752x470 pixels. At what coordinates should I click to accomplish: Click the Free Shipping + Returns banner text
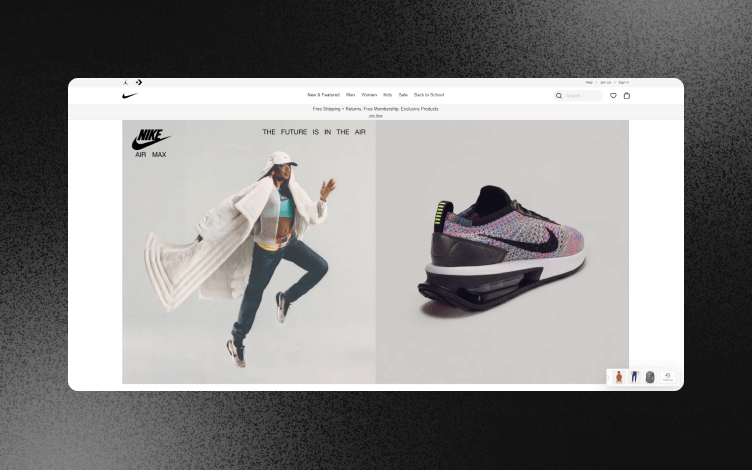pyautogui.click(x=376, y=109)
